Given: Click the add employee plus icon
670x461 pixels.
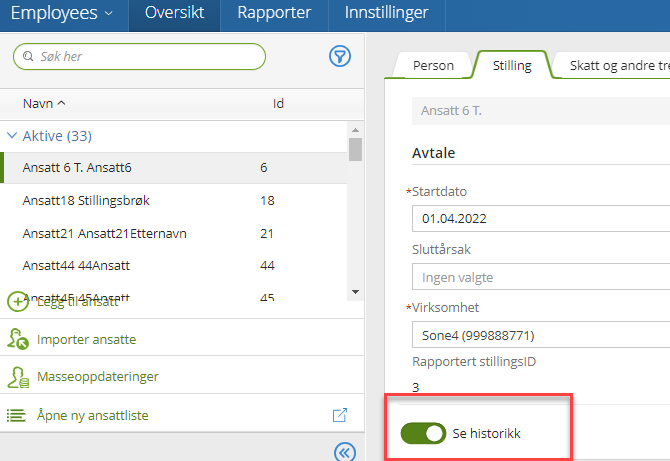Looking at the screenshot, I should [x=18, y=302].
